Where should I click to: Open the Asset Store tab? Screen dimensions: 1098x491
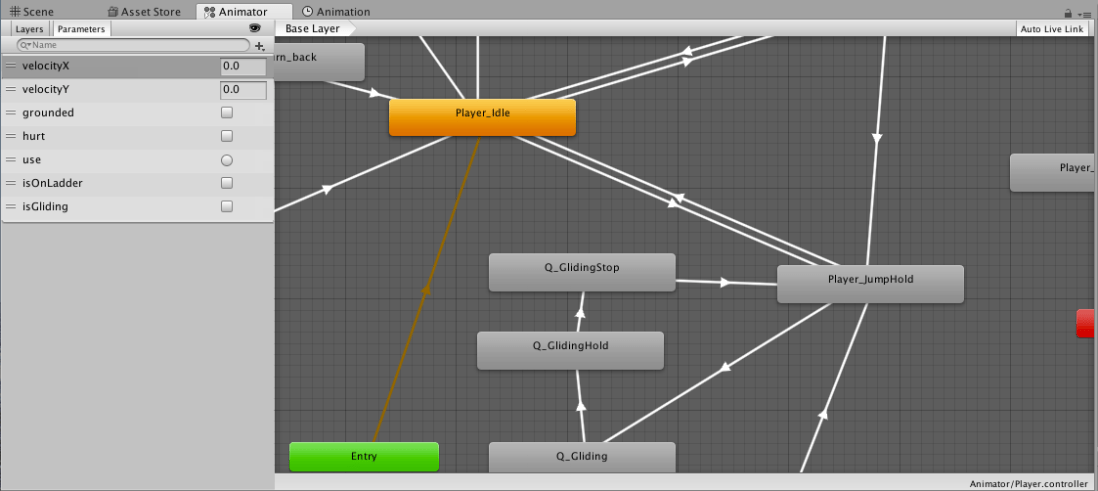click(x=146, y=12)
